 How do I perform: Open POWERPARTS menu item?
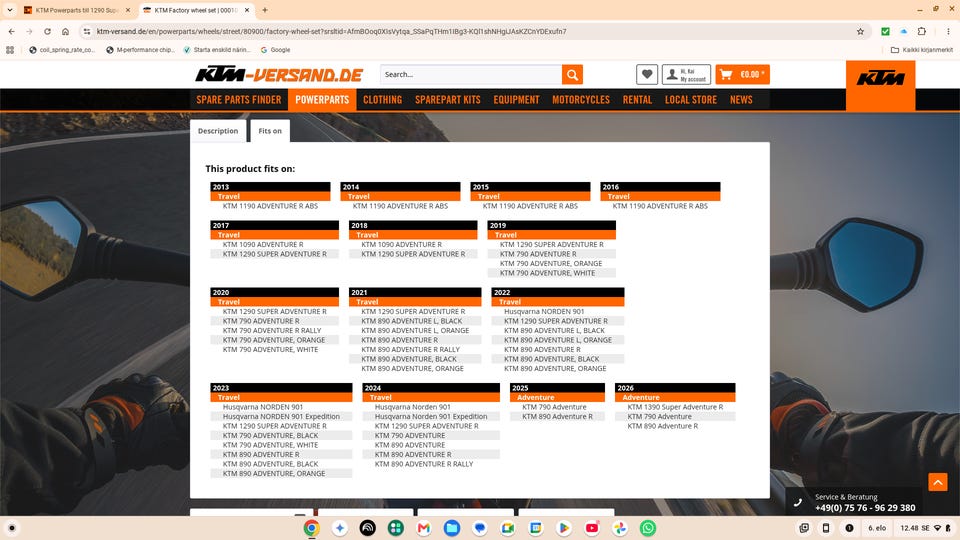322,100
